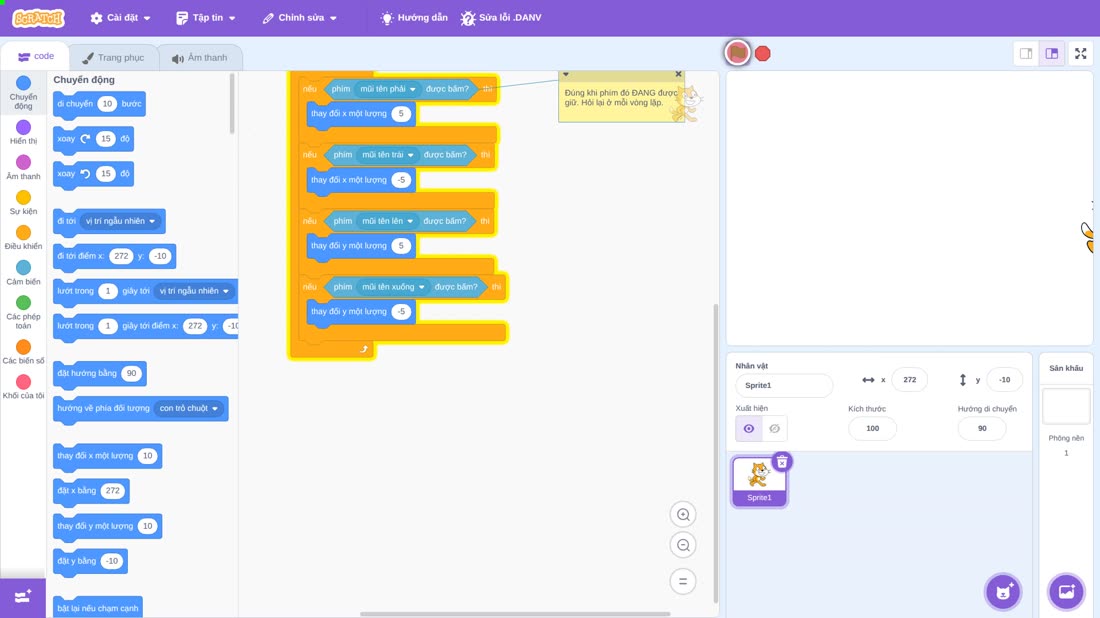Open the Tập tin menu
The image size is (1100, 618).
(x=206, y=18)
